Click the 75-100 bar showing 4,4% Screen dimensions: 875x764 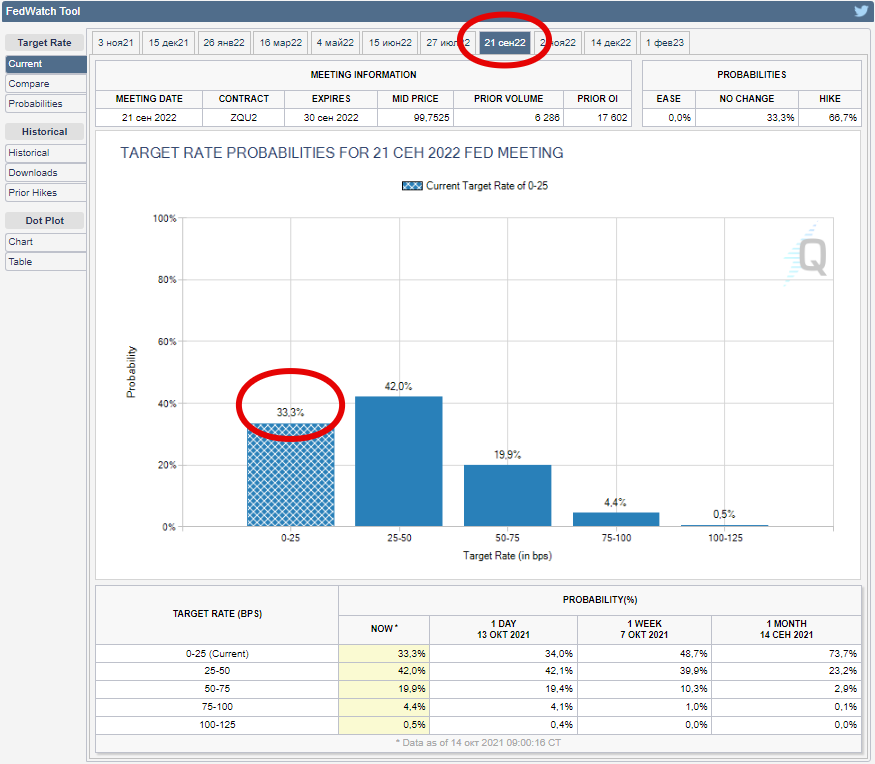pyautogui.click(x=616, y=520)
